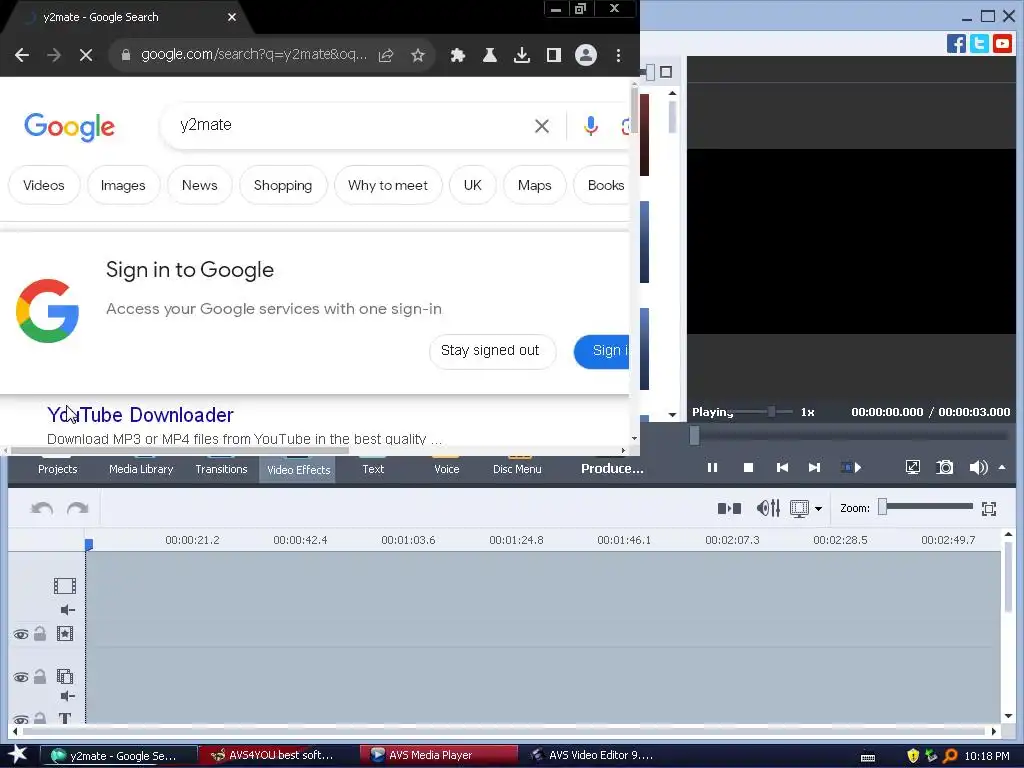The width and height of the screenshot is (1024, 768).
Task: Filter results by Images
Action: point(123,185)
